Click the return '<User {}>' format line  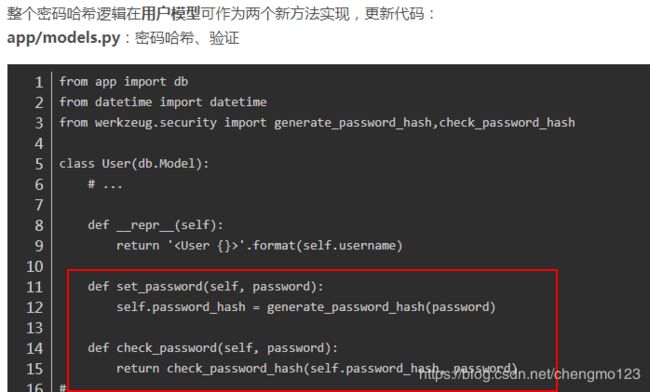point(260,246)
